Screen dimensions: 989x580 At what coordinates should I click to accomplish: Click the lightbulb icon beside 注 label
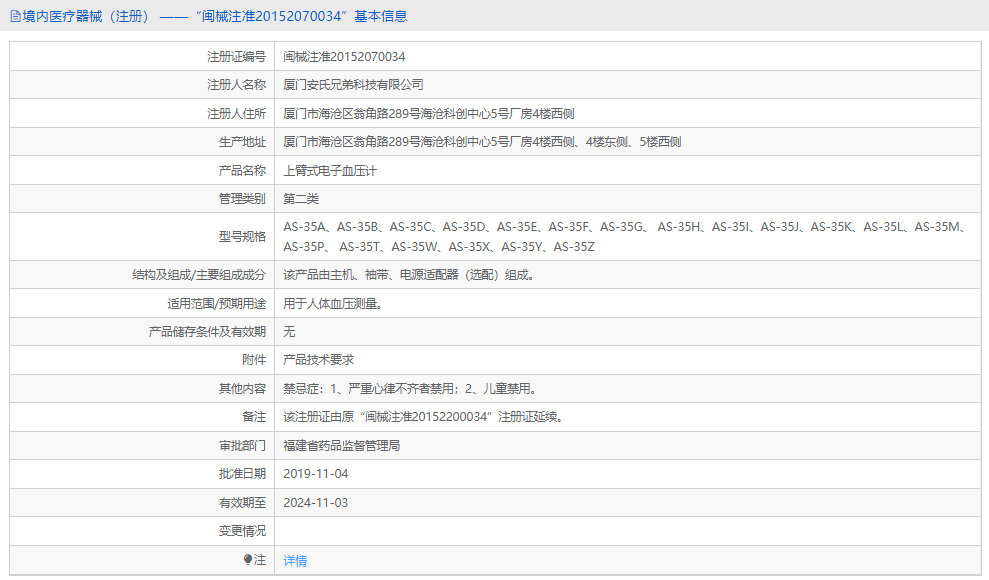click(x=248, y=559)
